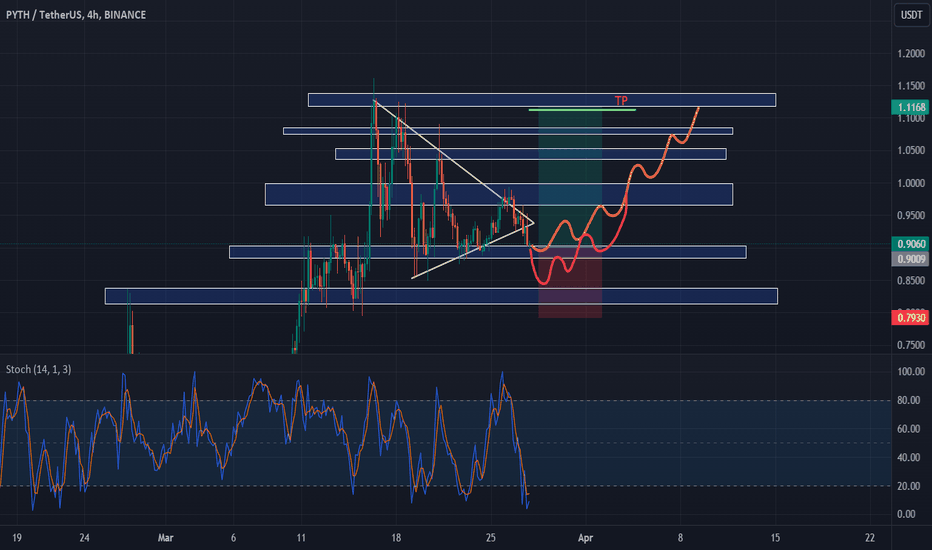Screen dimensions: 932x550
Task: Click the 0.9500 price axis value
Action: point(911,215)
